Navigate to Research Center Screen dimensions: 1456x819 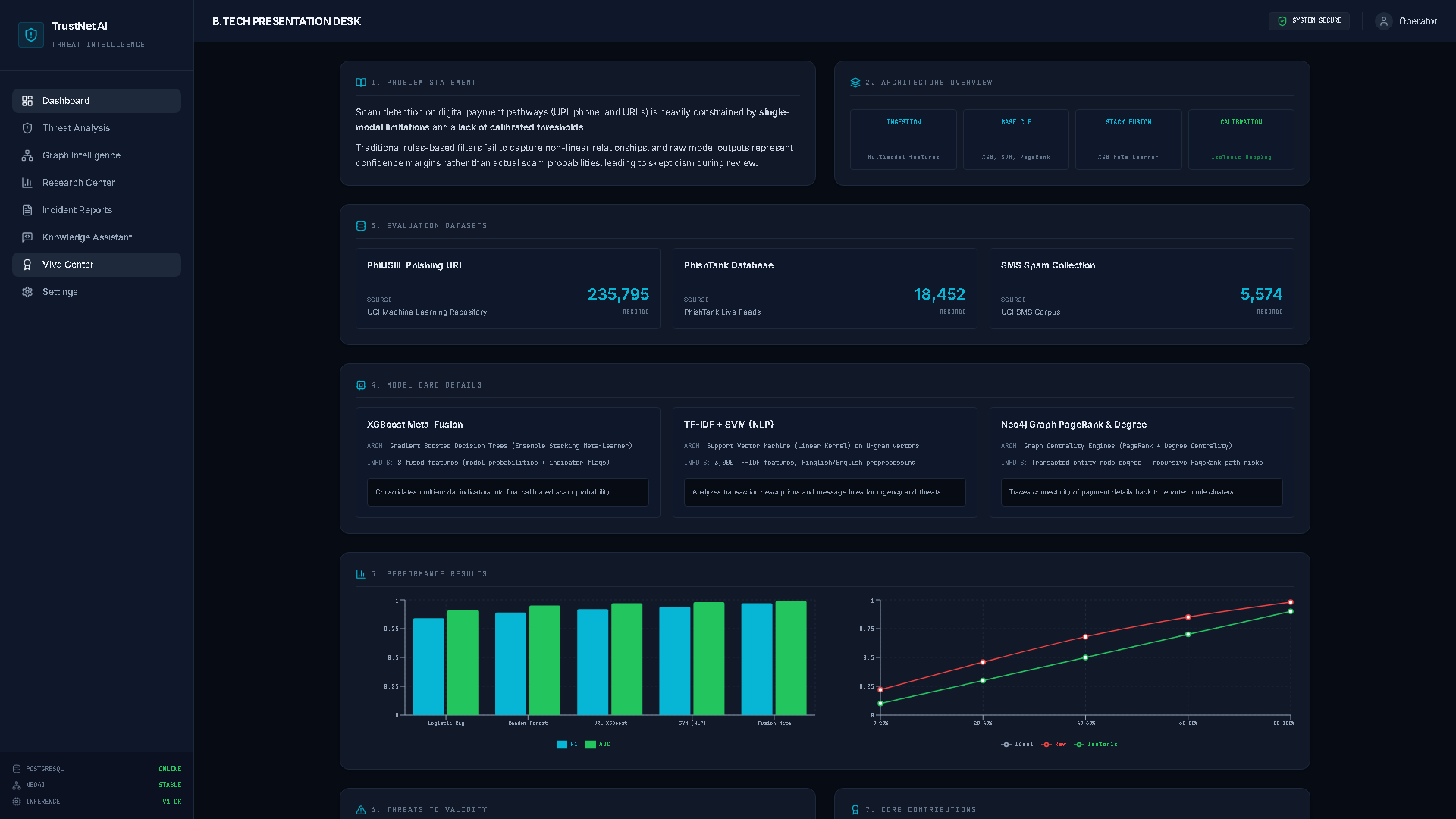[x=96, y=183]
